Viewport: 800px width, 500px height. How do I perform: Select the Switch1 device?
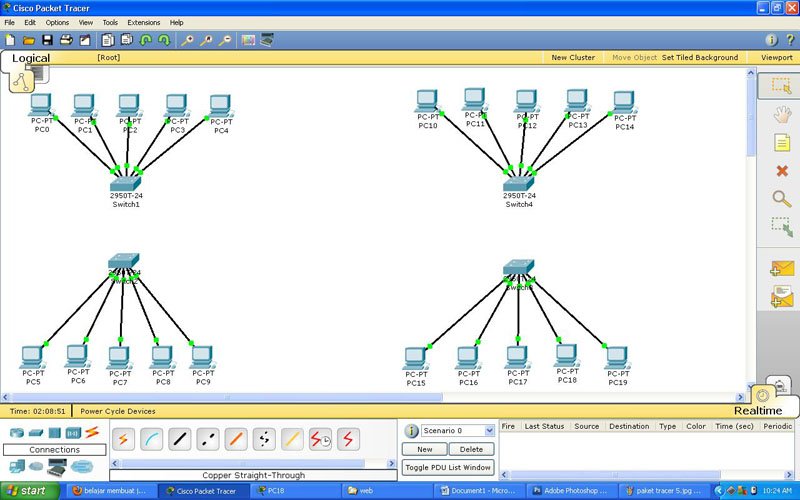click(126, 184)
